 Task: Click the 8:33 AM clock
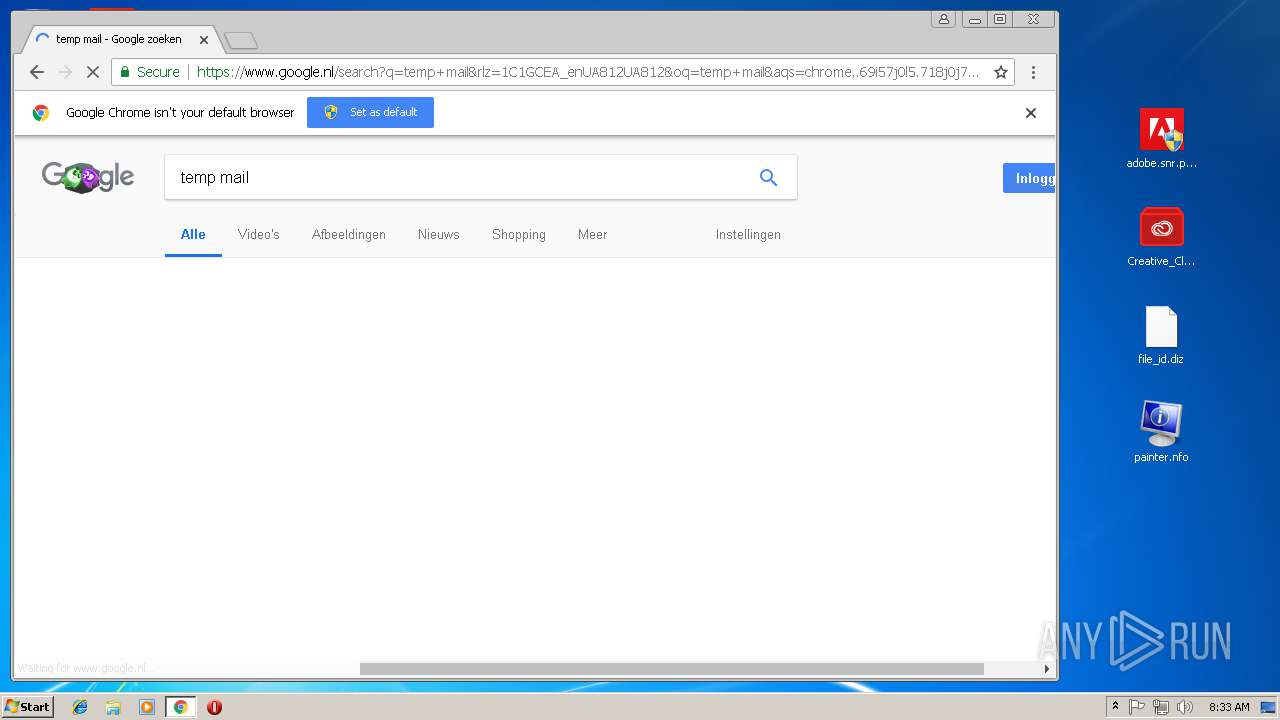(x=1229, y=707)
